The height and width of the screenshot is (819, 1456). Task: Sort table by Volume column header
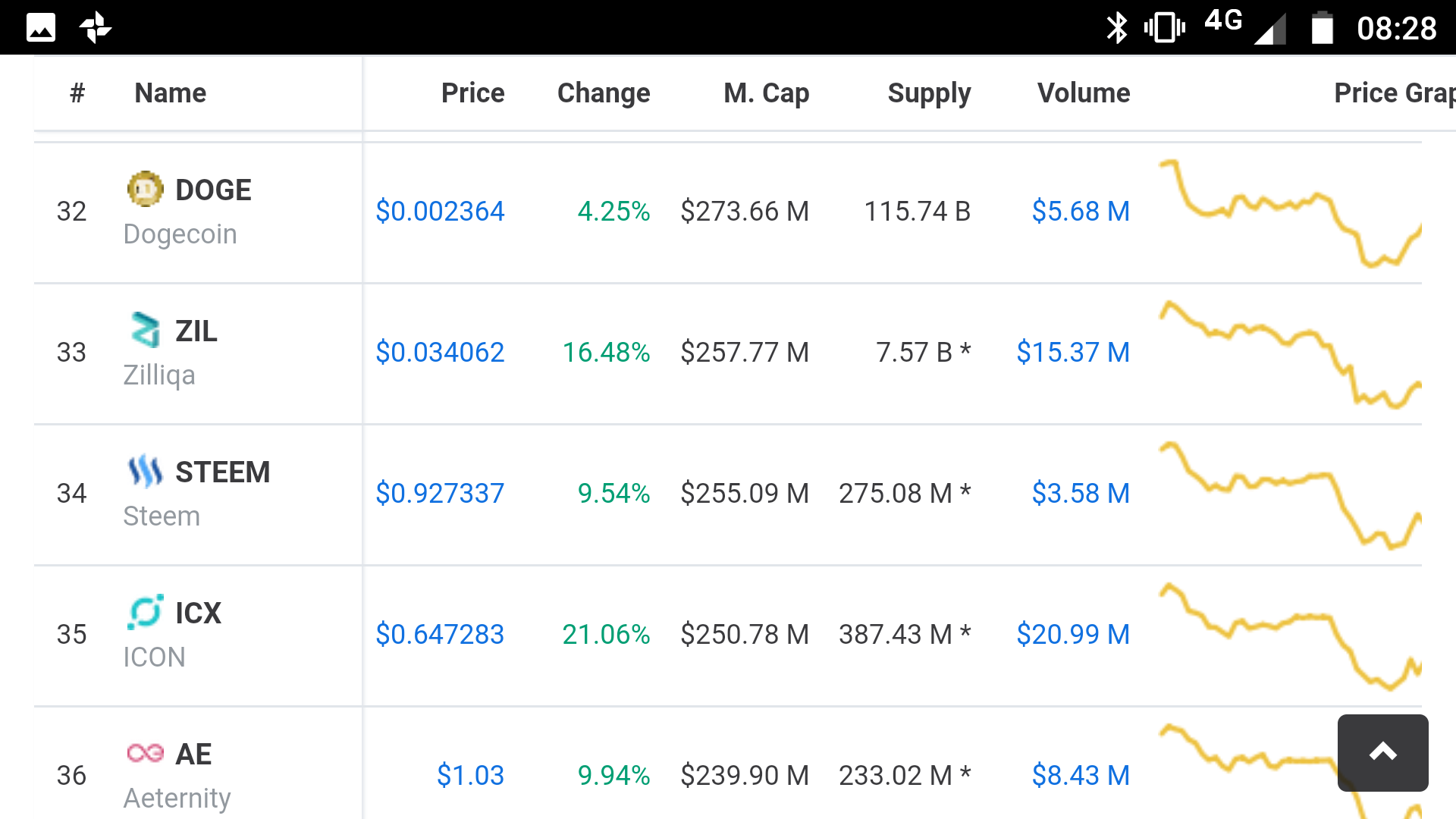(x=1084, y=93)
